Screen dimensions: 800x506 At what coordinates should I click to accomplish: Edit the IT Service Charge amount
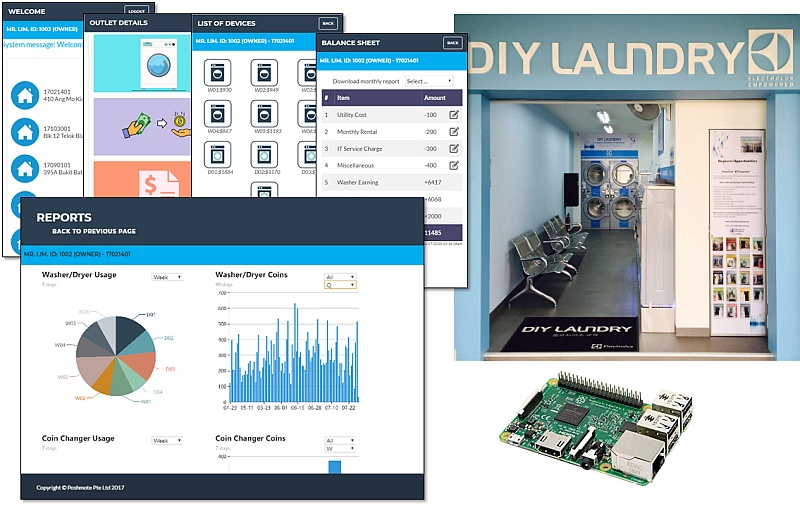pos(454,149)
